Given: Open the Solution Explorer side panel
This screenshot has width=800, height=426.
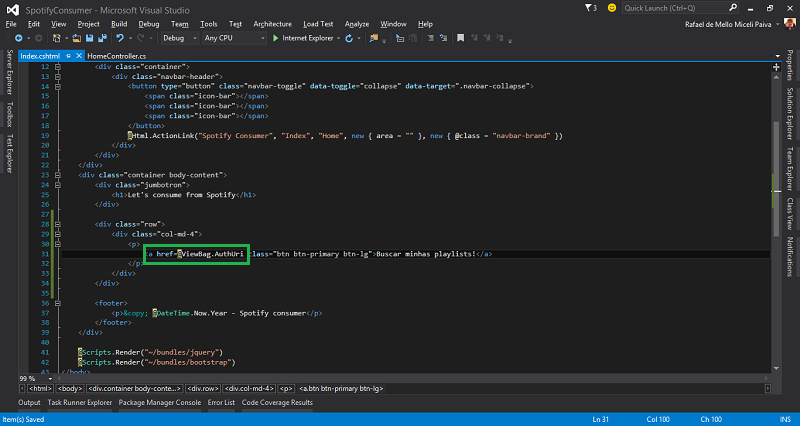Looking at the screenshot, I should [x=790, y=114].
